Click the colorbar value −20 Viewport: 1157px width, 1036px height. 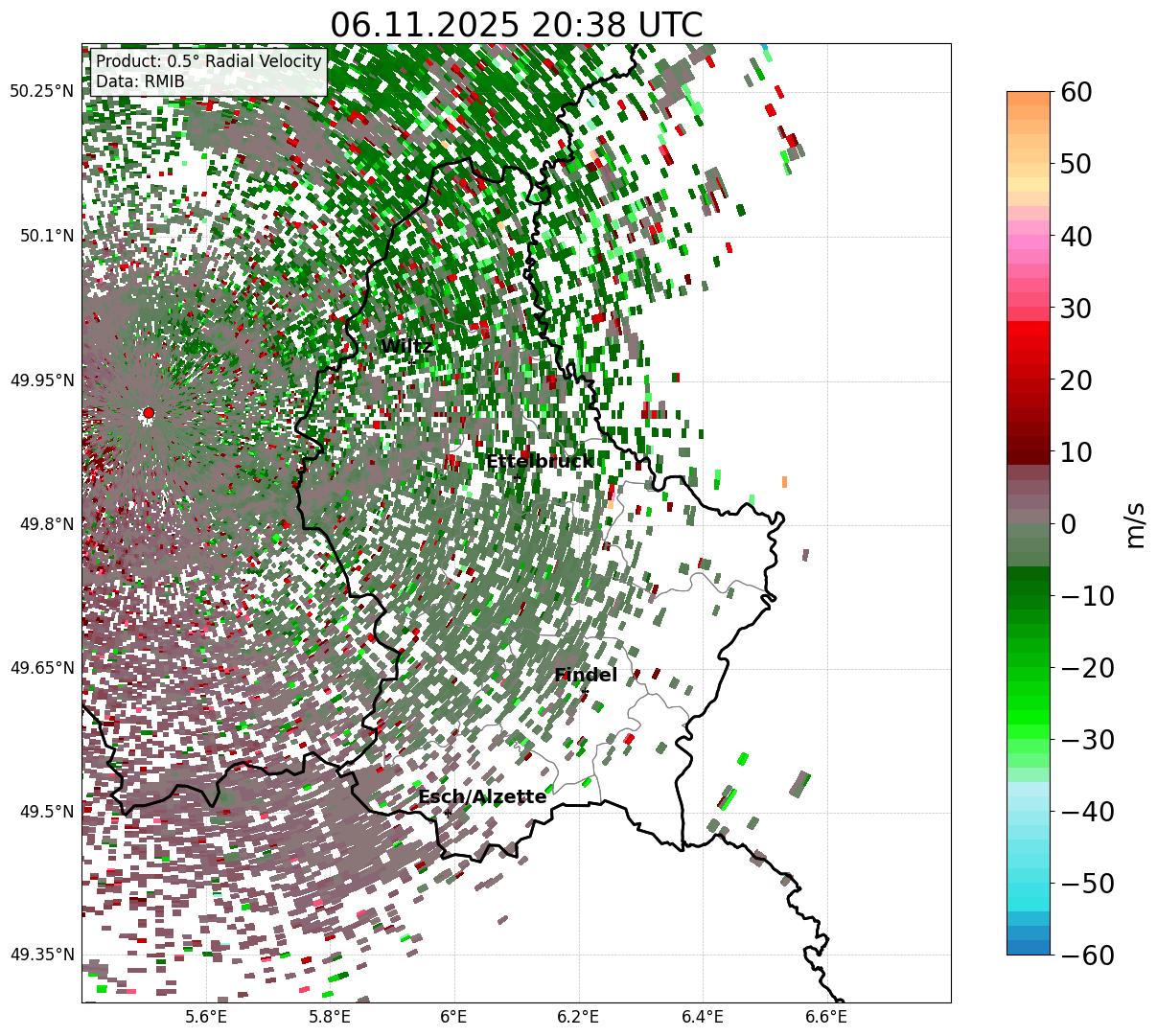(1087, 667)
